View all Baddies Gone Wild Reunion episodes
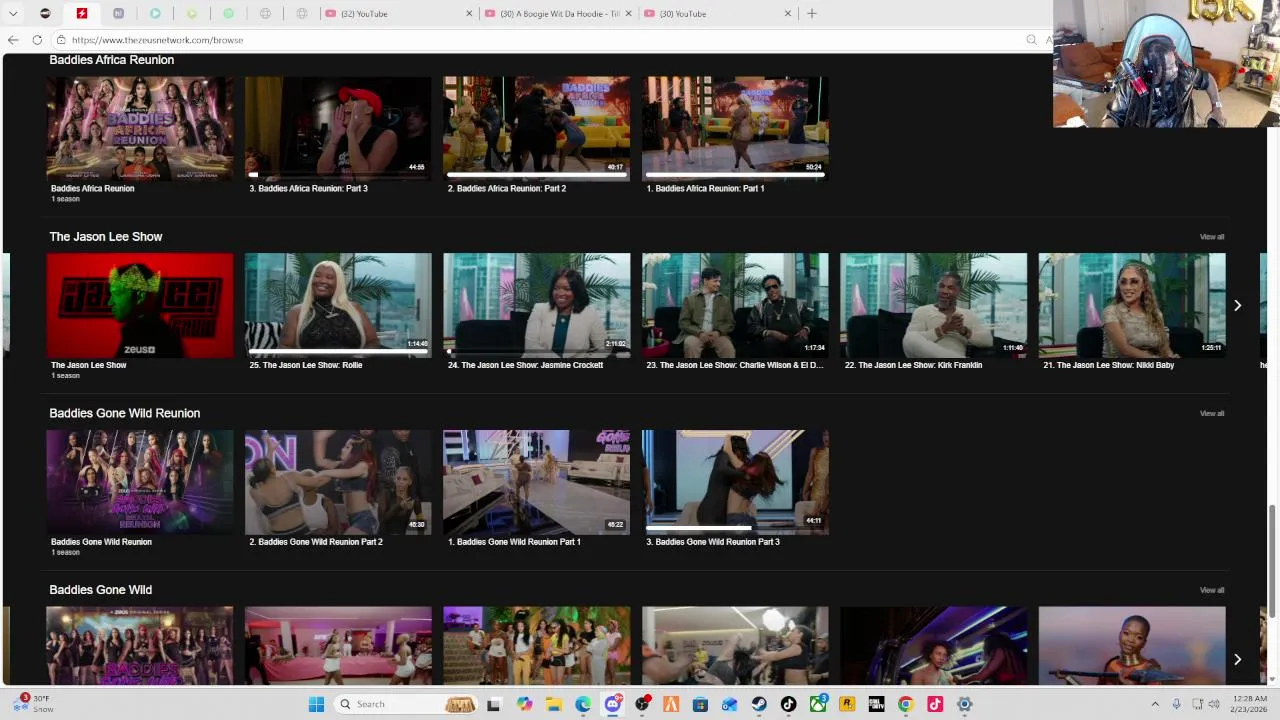The image size is (1280, 720). pyautogui.click(x=1212, y=413)
